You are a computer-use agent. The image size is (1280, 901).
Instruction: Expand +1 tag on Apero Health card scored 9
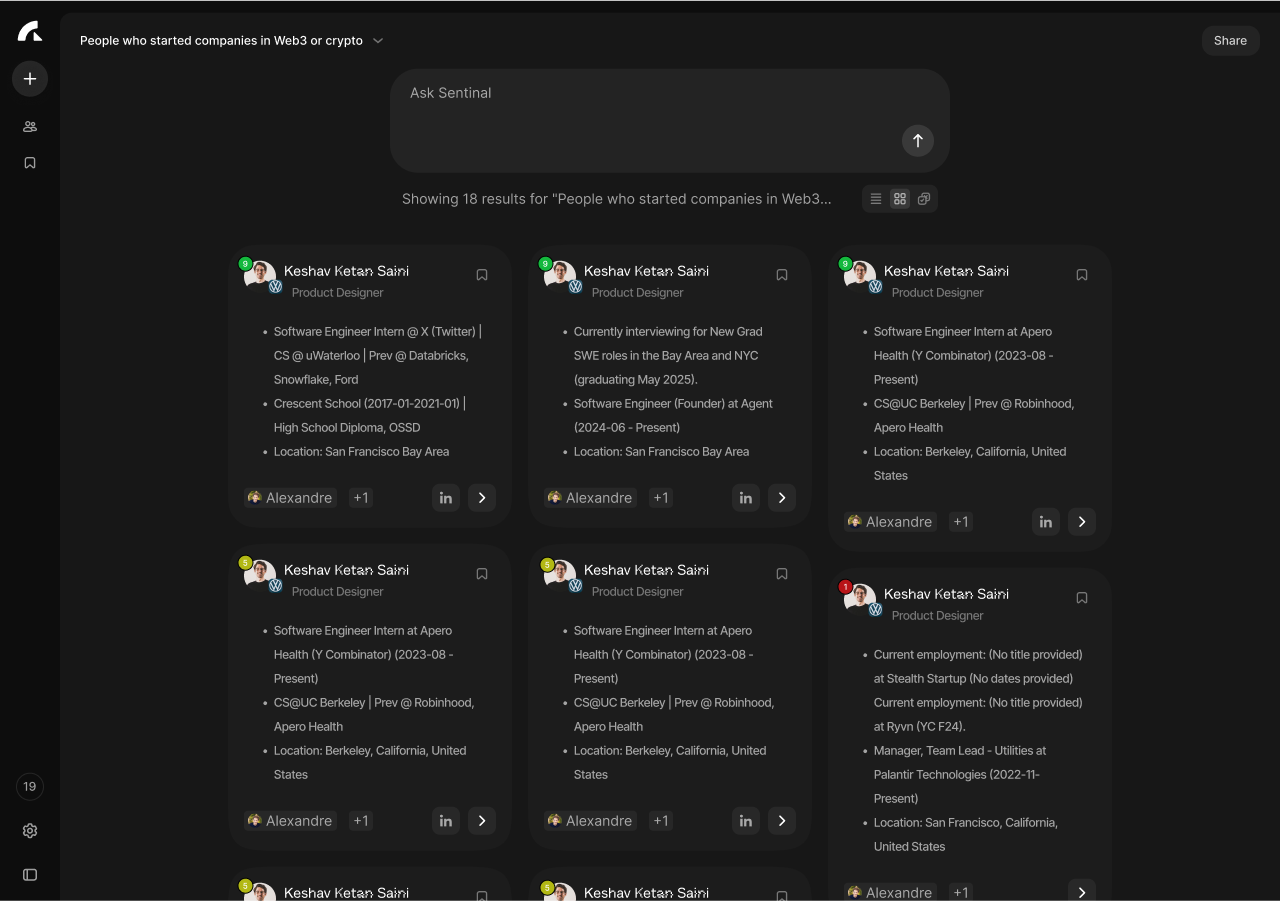coord(961,522)
